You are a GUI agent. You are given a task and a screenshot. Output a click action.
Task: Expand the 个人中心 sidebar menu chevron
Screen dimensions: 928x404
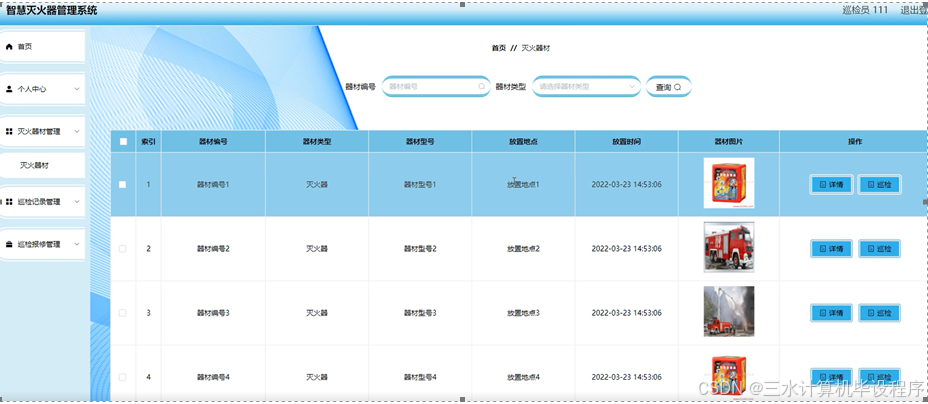(x=77, y=89)
